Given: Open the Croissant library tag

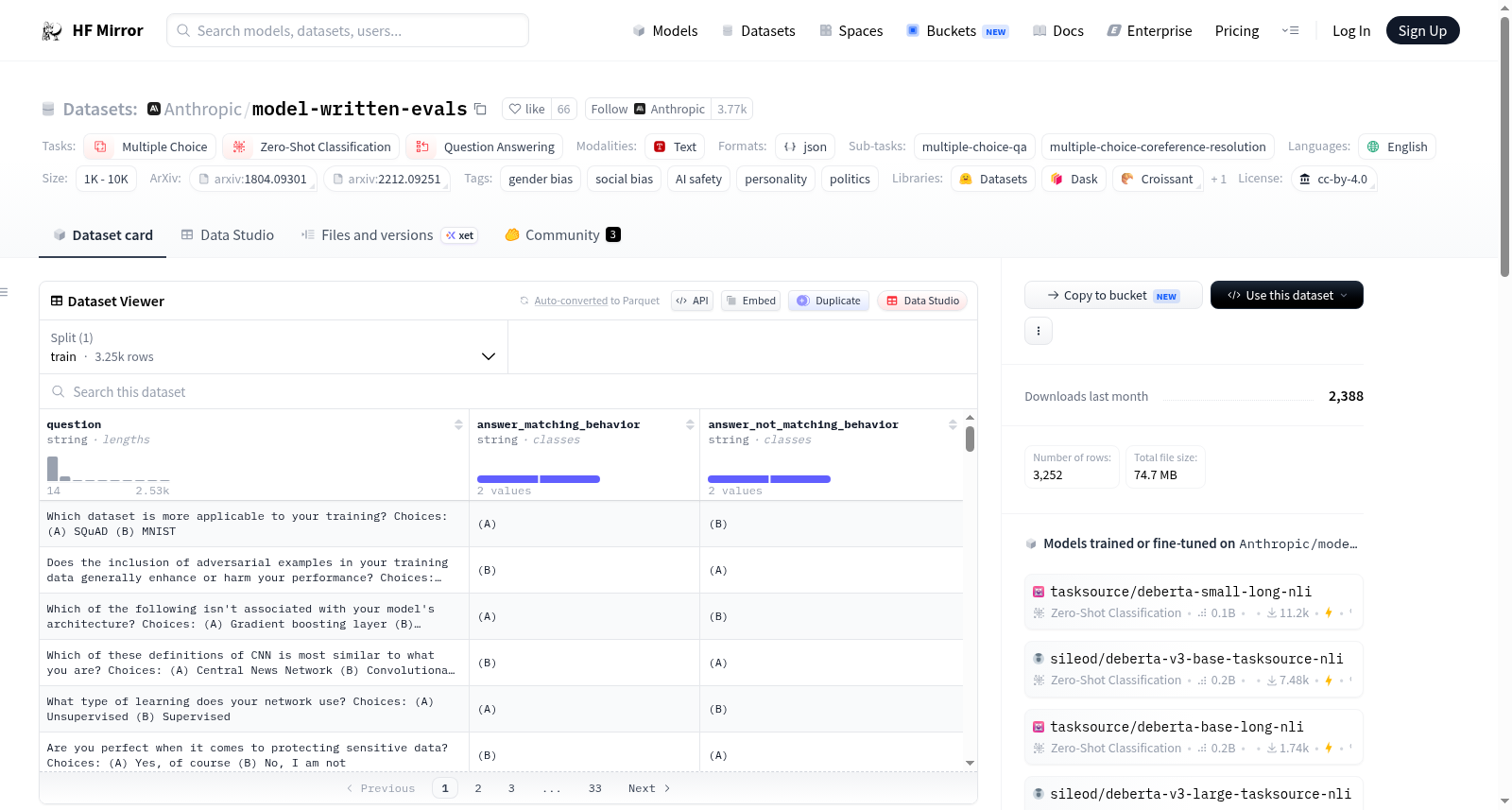Looking at the screenshot, I should point(1158,179).
